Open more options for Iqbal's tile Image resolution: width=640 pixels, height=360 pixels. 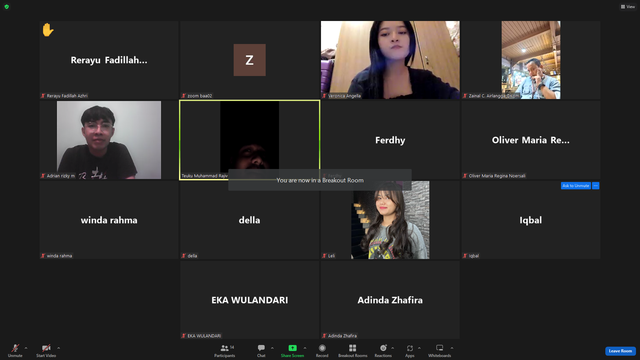pyautogui.click(x=596, y=186)
